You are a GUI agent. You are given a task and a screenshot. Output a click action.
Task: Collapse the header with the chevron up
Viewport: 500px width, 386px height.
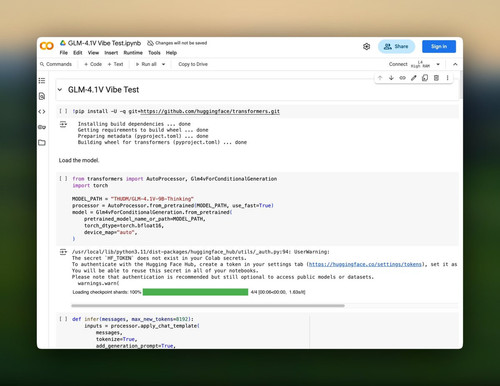point(455,64)
